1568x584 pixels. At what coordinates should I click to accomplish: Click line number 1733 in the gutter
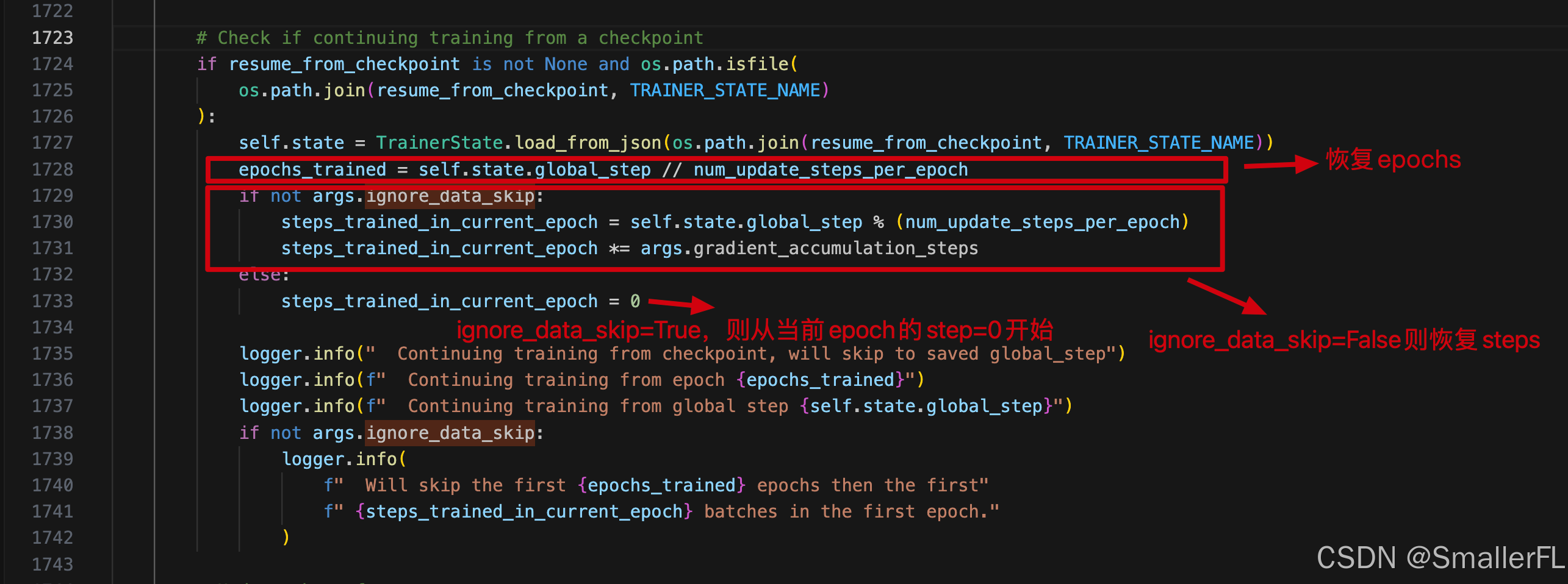(x=52, y=301)
